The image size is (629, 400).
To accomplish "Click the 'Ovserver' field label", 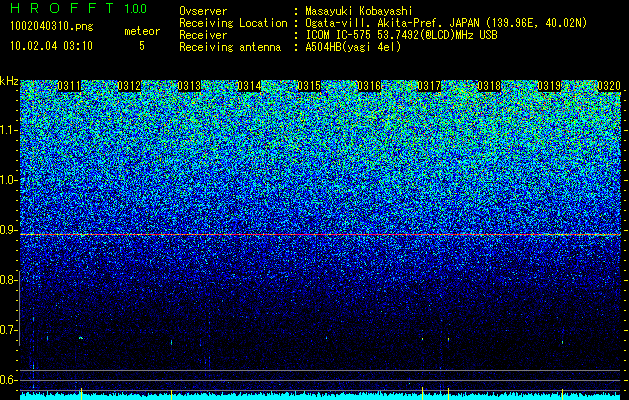I will pyautogui.click(x=203, y=11).
